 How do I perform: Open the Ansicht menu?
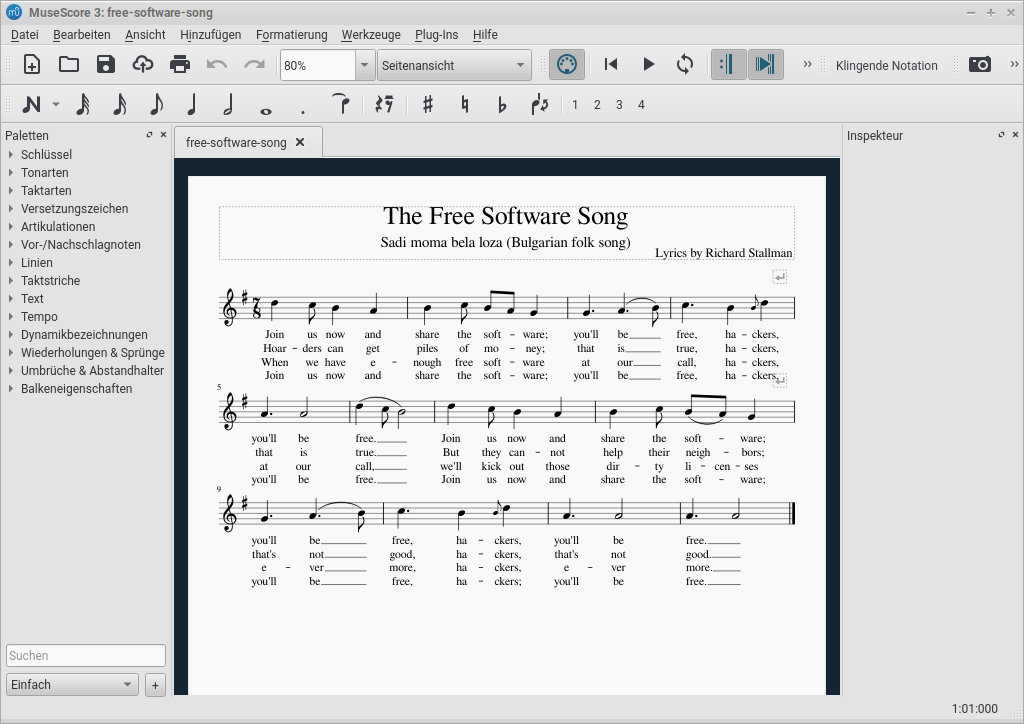click(x=145, y=35)
